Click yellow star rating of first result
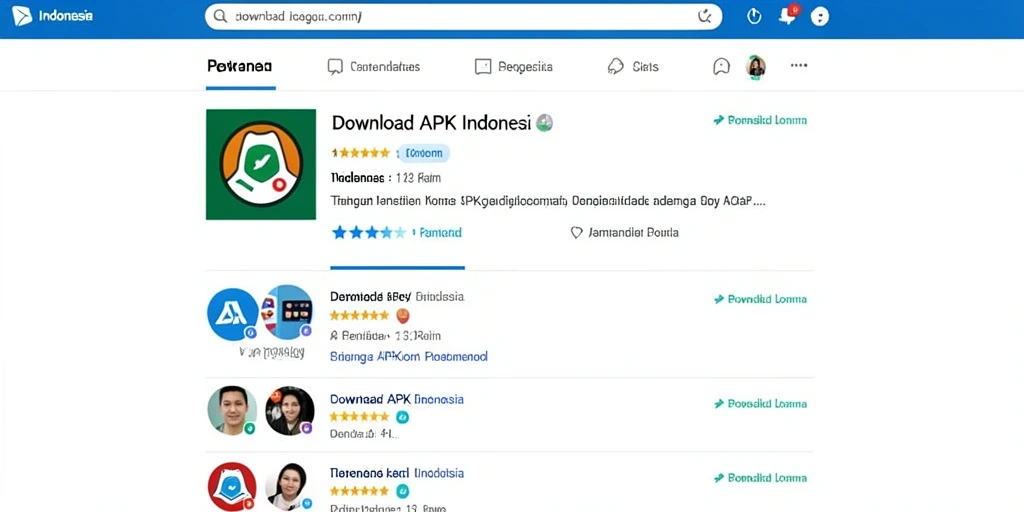Viewport: 1024px width, 512px height. [360, 153]
